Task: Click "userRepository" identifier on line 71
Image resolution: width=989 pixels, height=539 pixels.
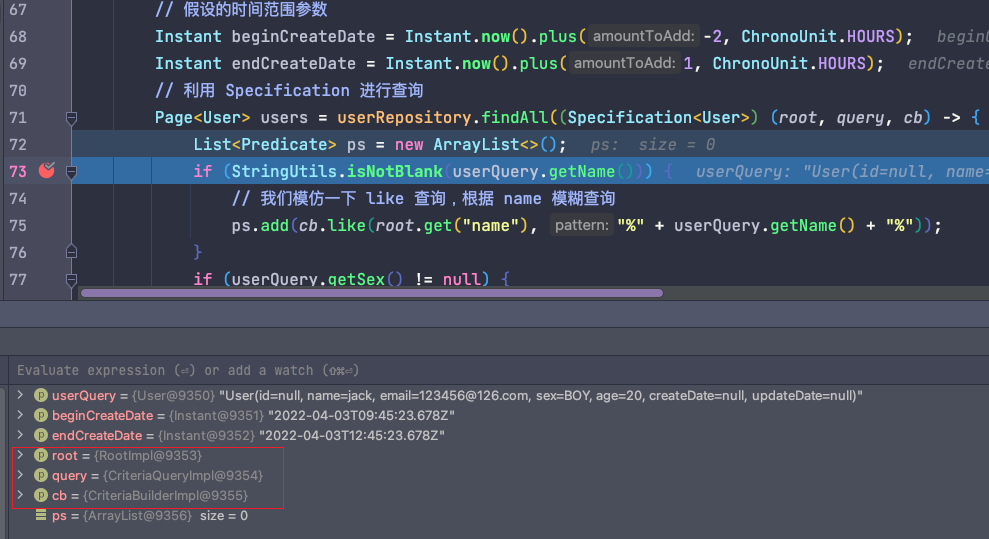Action: (x=404, y=118)
